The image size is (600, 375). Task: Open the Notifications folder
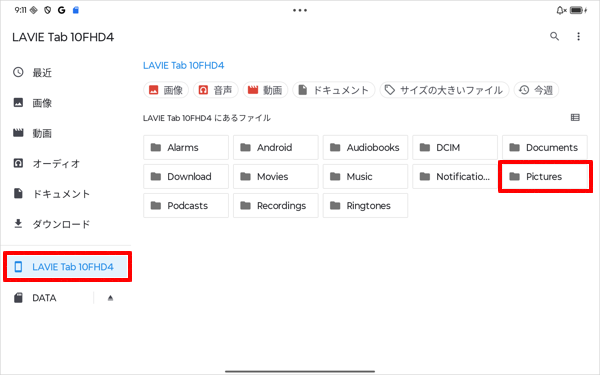click(x=455, y=176)
